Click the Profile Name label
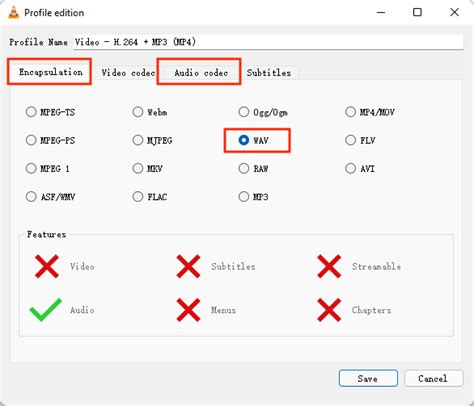The image size is (474, 406). pos(38,42)
